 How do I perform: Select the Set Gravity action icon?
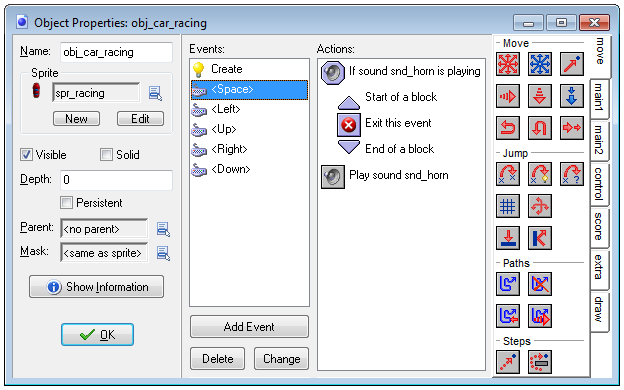pyautogui.click(x=571, y=96)
